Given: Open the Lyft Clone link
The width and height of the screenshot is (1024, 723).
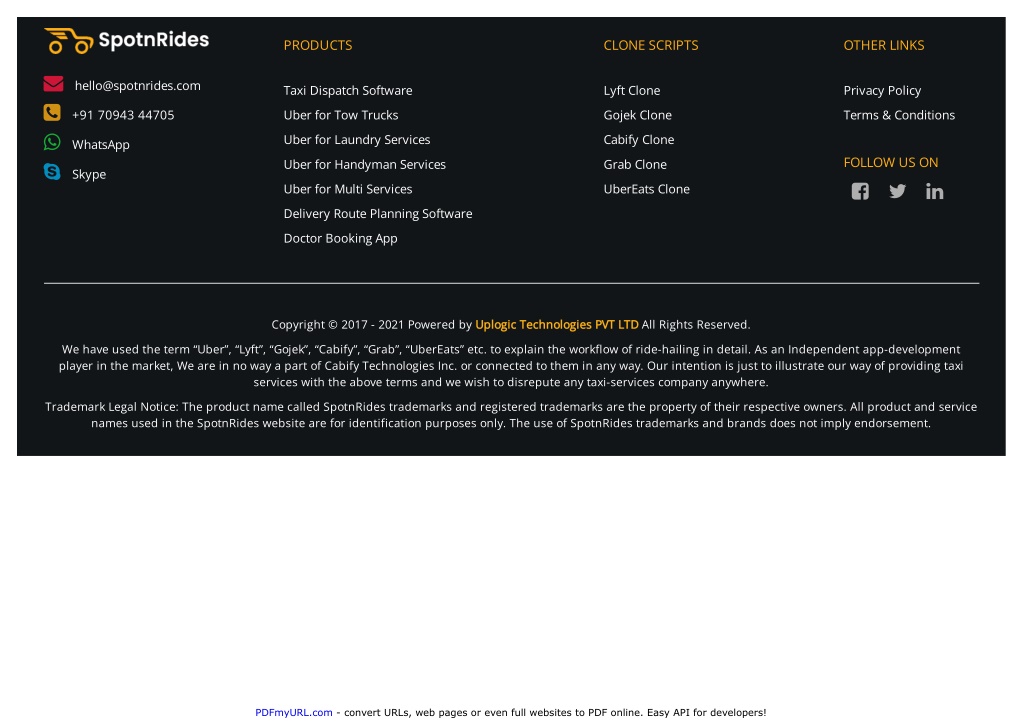Looking at the screenshot, I should (x=632, y=91).
